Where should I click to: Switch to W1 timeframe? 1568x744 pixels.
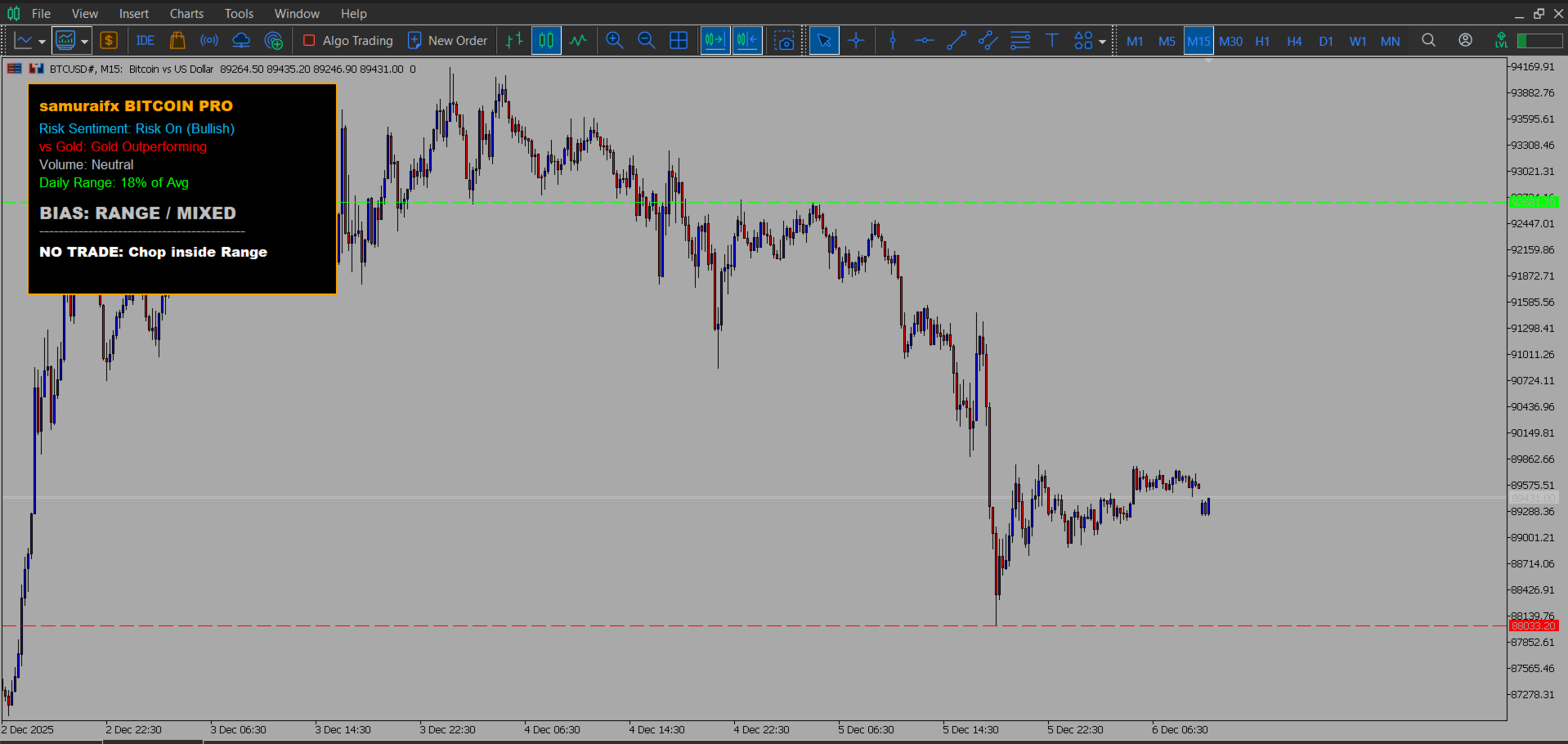point(1358,41)
